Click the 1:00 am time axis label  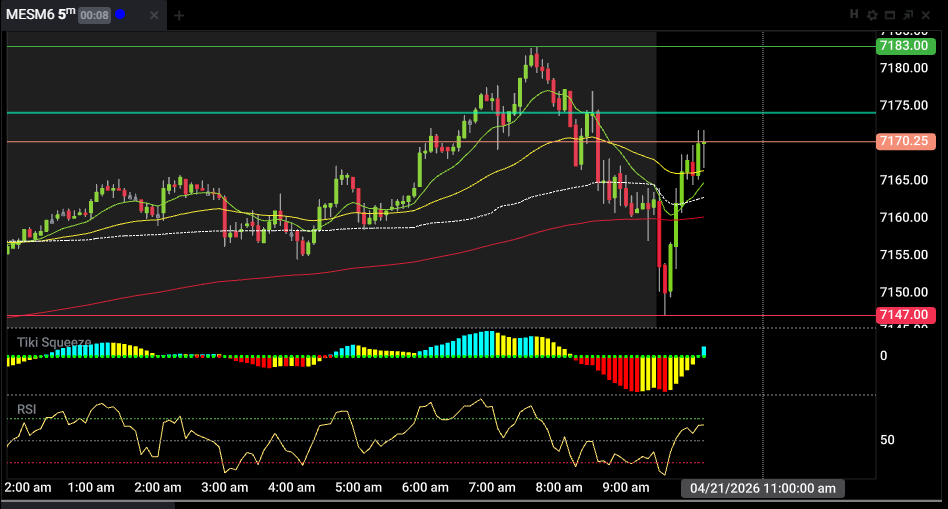pos(91,487)
